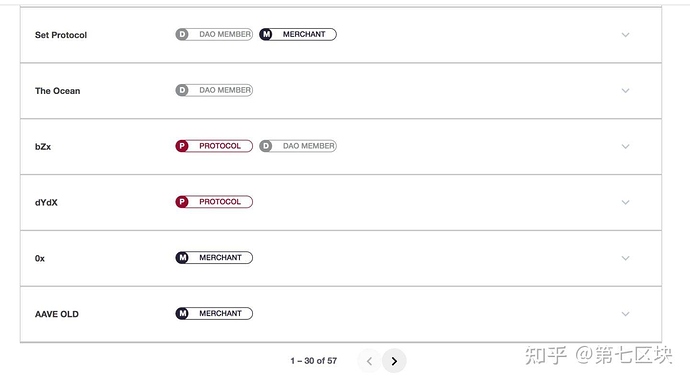690x383 pixels.
Task: Click the D icon in Set Protocol's DAO Member badge
Action: coord(182,34)
